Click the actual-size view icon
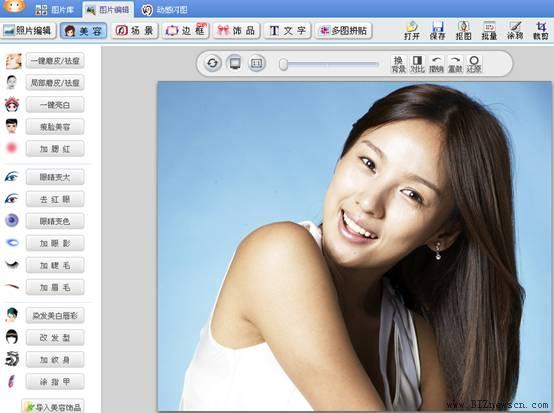This screenshot has width=554, height=413. (257, 63)
